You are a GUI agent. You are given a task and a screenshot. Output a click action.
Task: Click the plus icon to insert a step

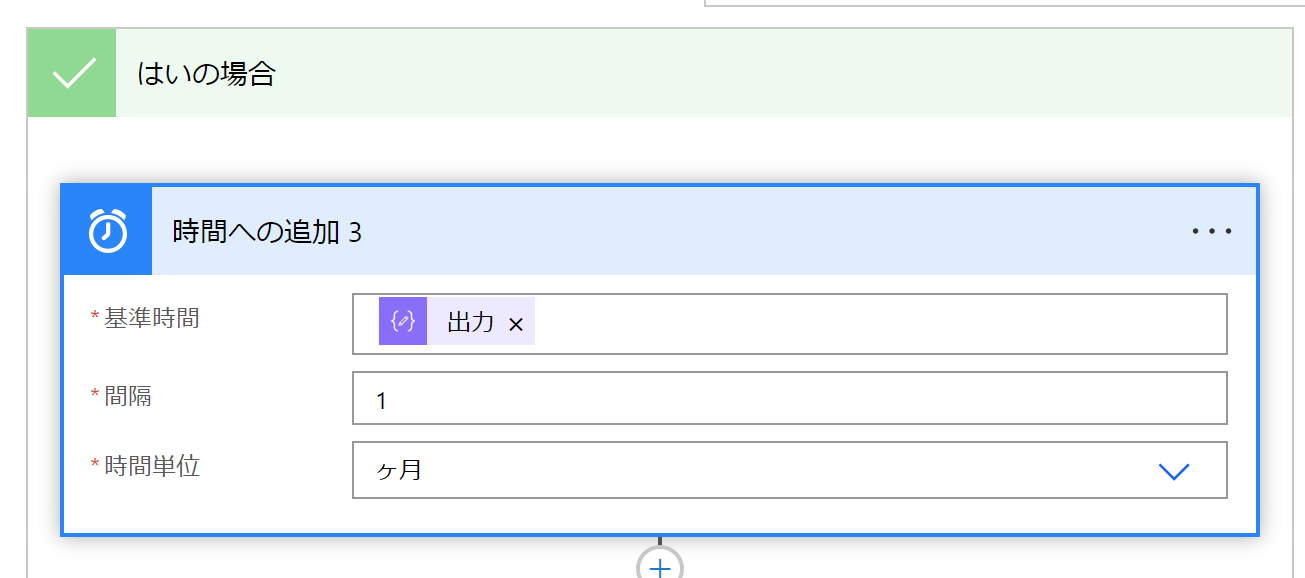coord(659,567)
